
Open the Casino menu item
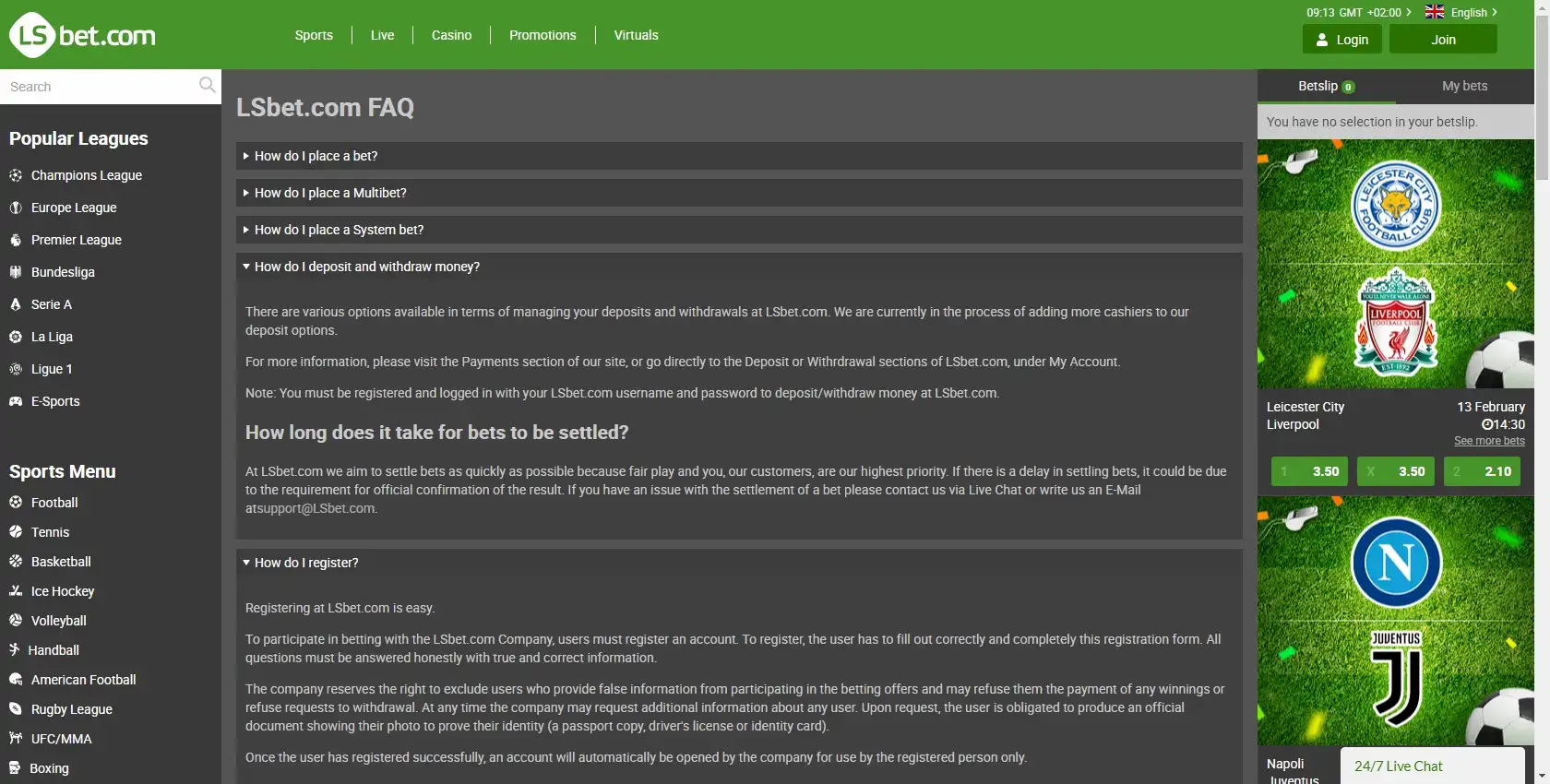(x=451, y=35)
